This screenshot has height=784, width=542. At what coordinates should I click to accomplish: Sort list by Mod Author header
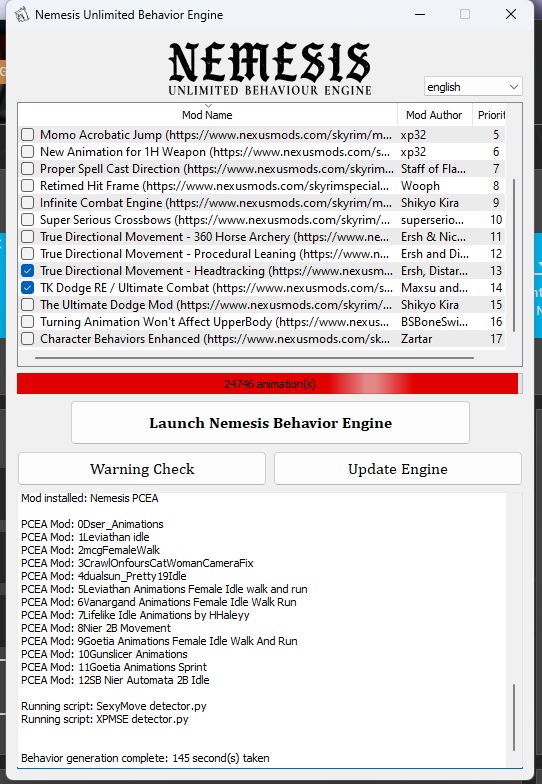(434, 115)
